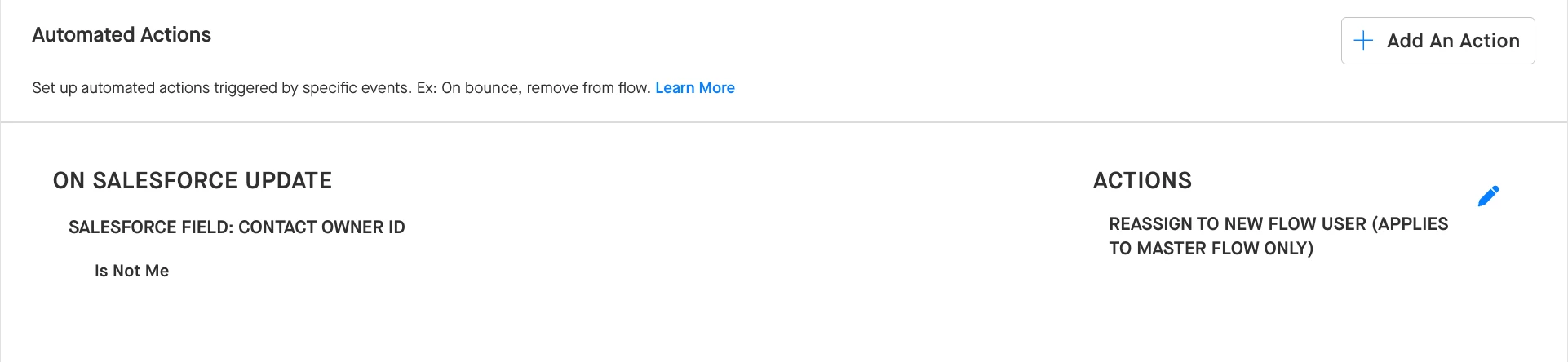
Task: Click the On Salesforce Update trigger title
Action: click(x=193, y=181)
